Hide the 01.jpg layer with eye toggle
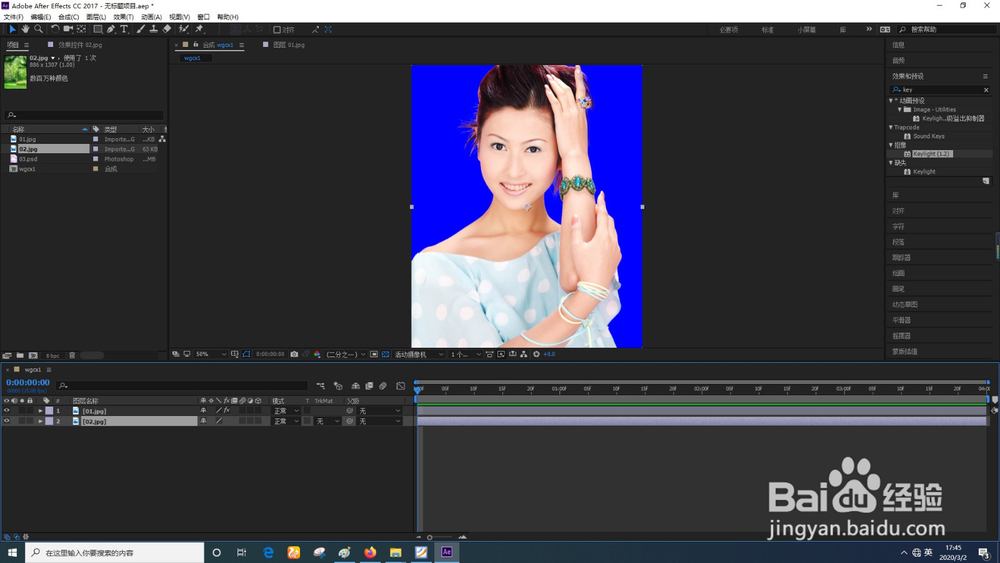 coord(7,411)
